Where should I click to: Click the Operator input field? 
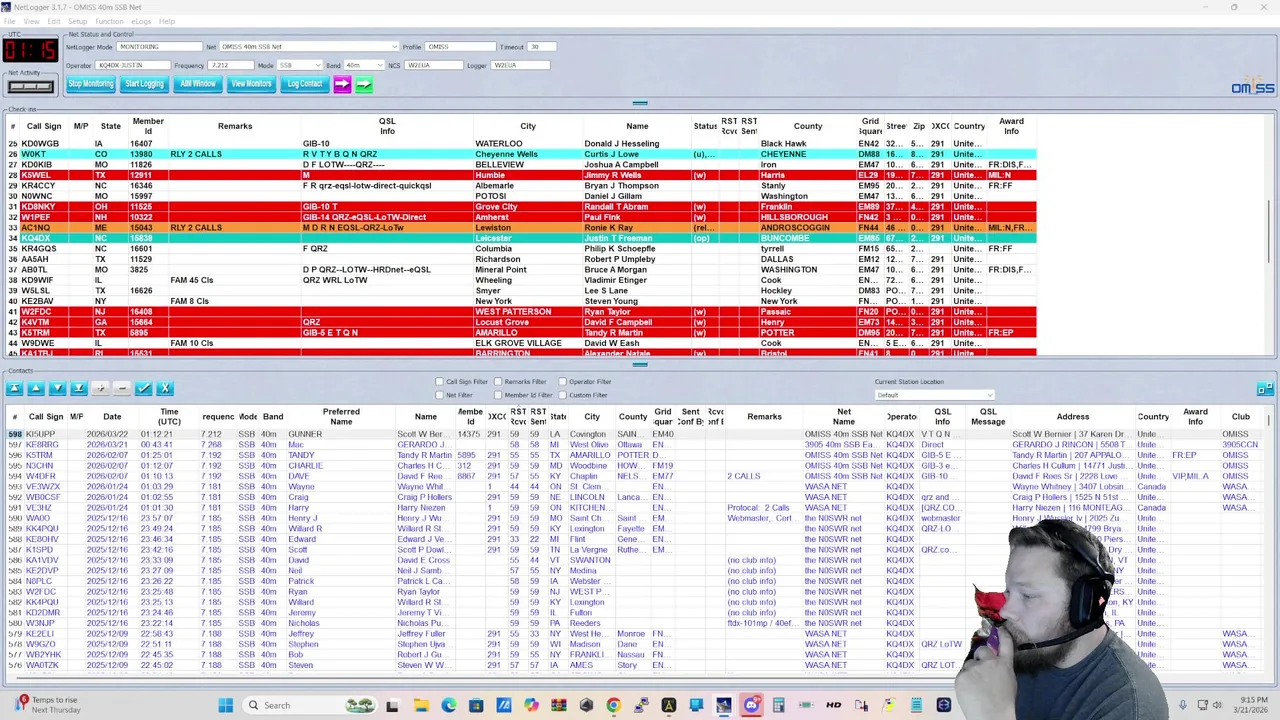click(x=132, y=65)
